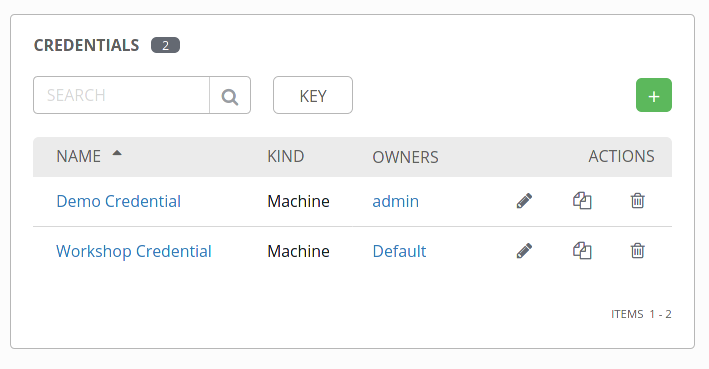
Task: Focus the credentials search field
Action: pos(122,95)
